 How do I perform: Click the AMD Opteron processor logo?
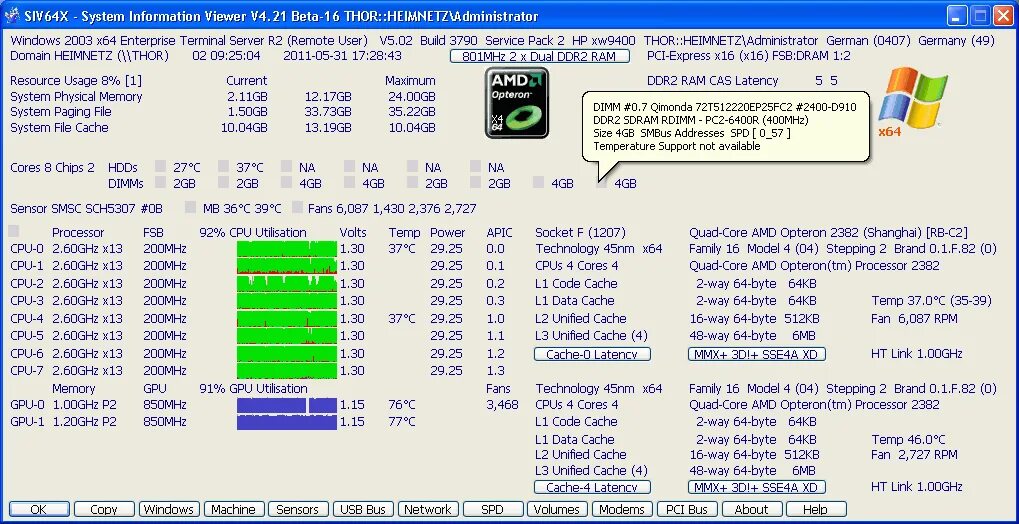click(517, 103)
